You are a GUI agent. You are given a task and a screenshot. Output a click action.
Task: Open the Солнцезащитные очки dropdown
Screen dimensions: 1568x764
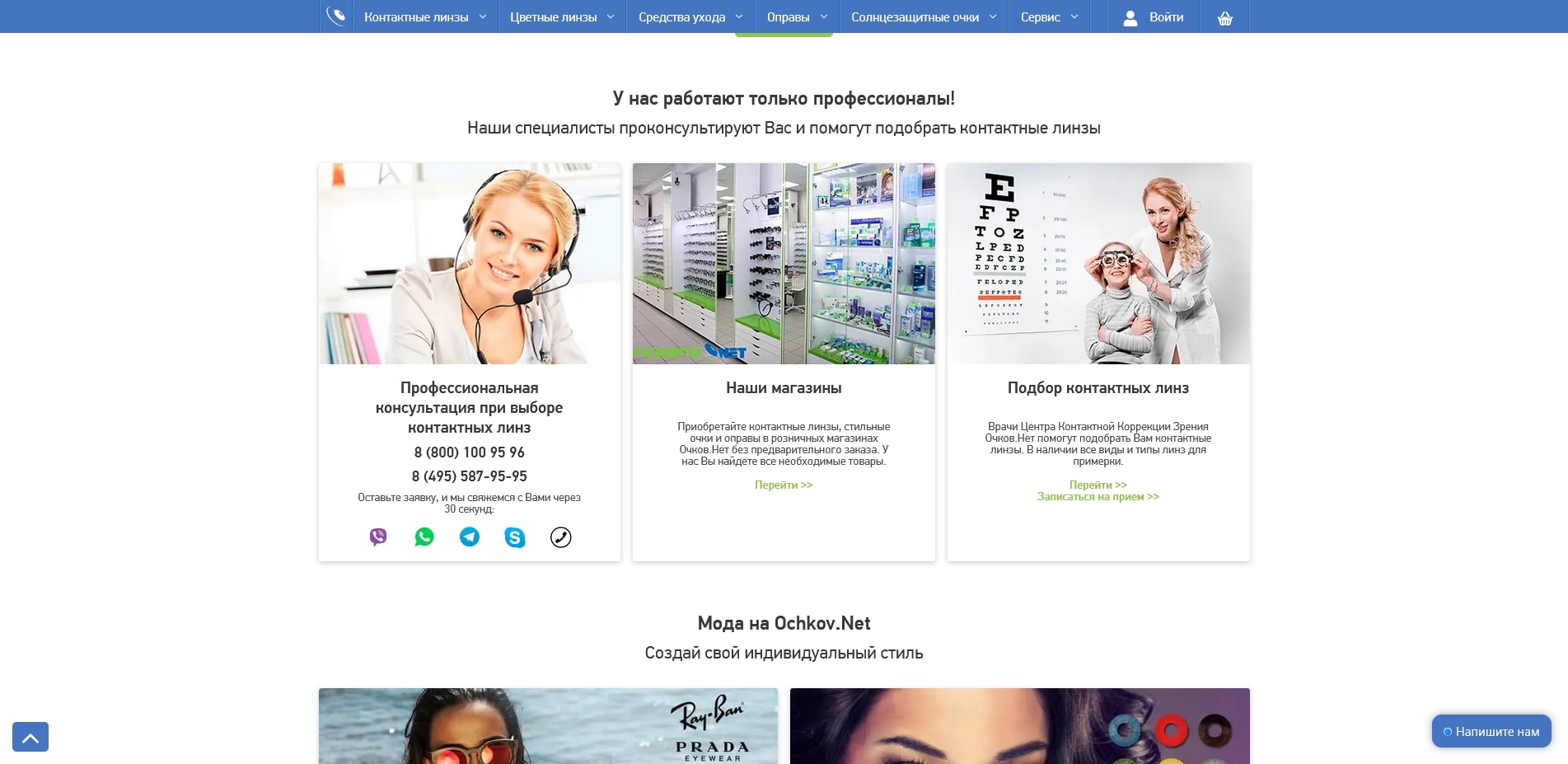924,17
